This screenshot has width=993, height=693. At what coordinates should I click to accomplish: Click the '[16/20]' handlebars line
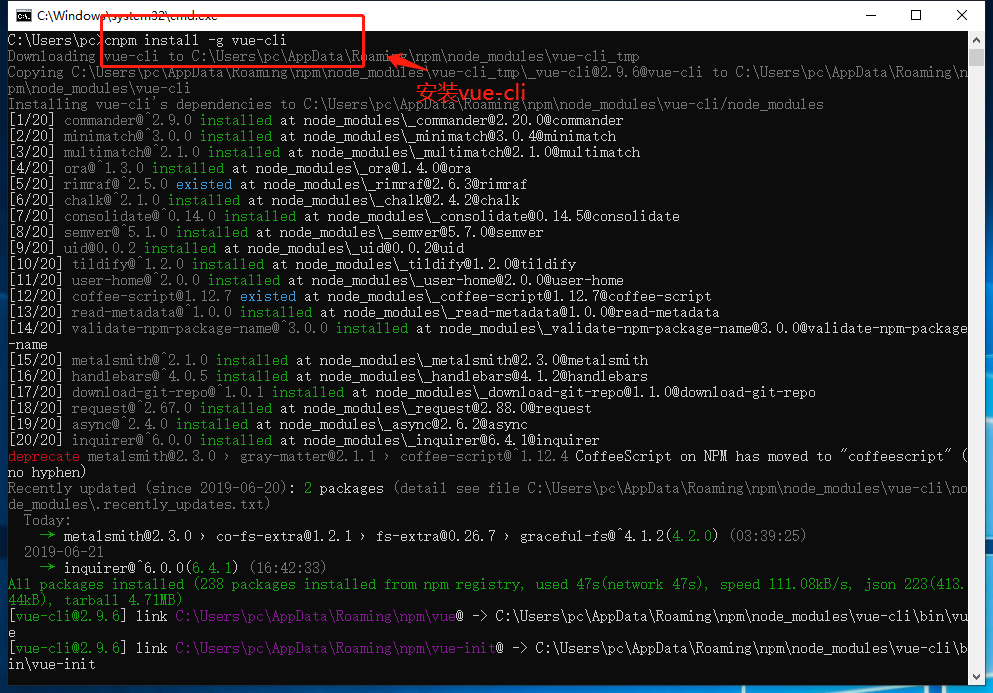[x=328, y=377]
